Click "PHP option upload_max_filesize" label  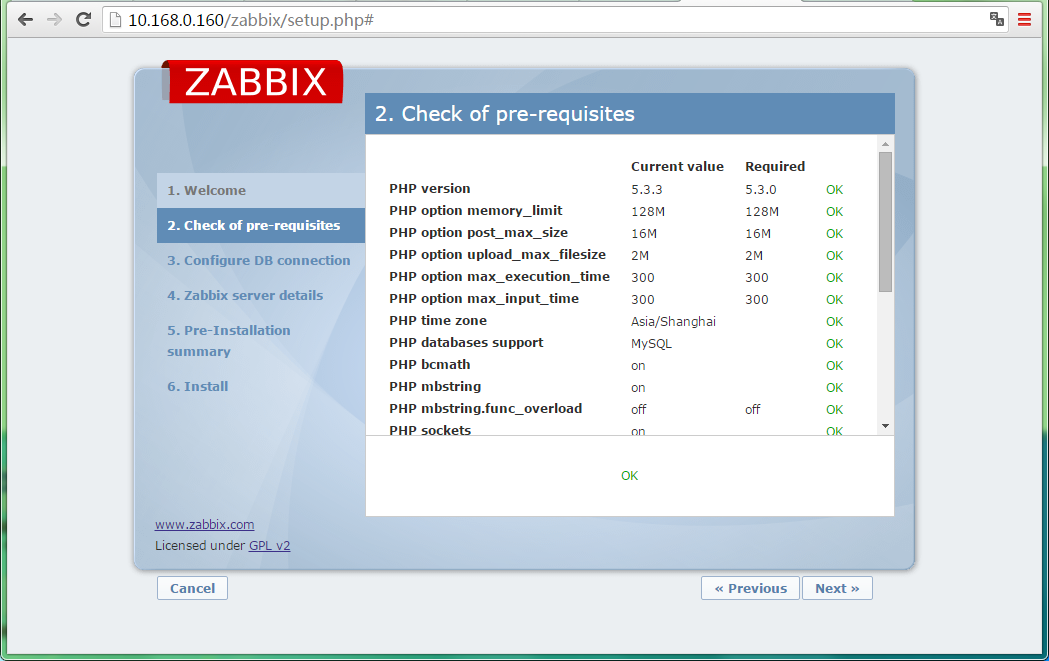(498, 255)
